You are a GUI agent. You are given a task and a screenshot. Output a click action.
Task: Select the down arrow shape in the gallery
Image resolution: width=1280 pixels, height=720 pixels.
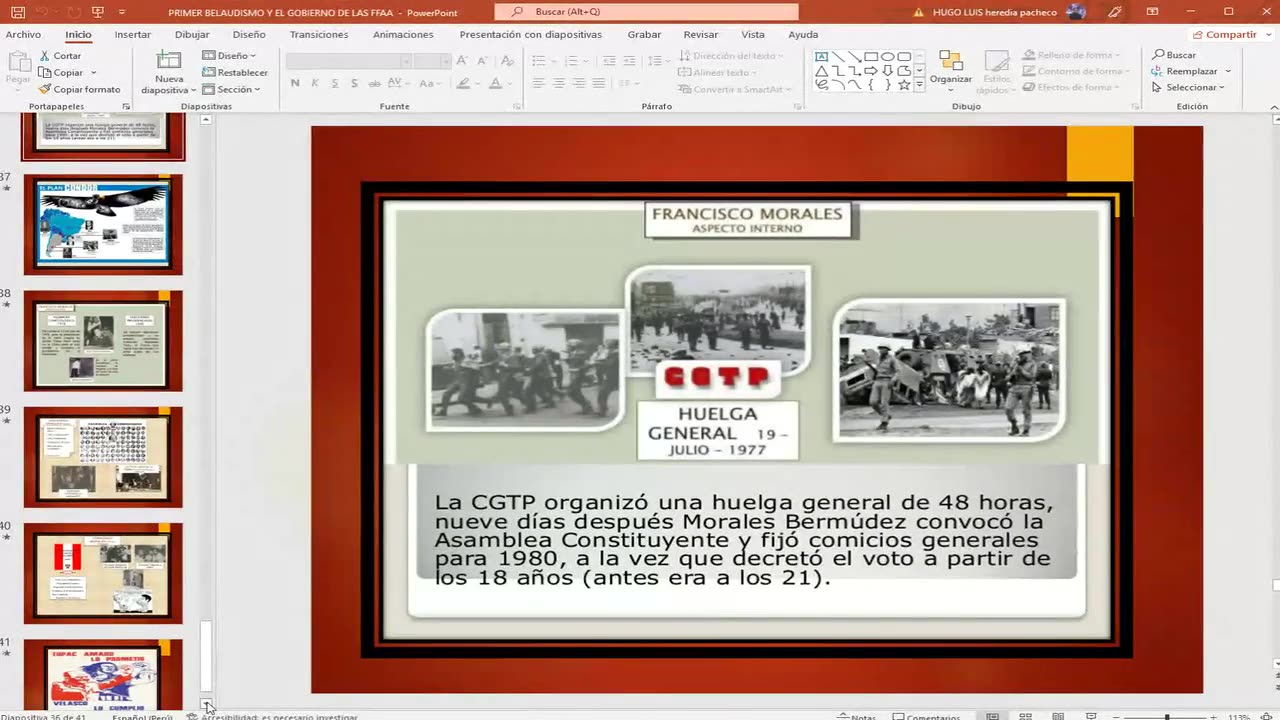click(887, 71)
